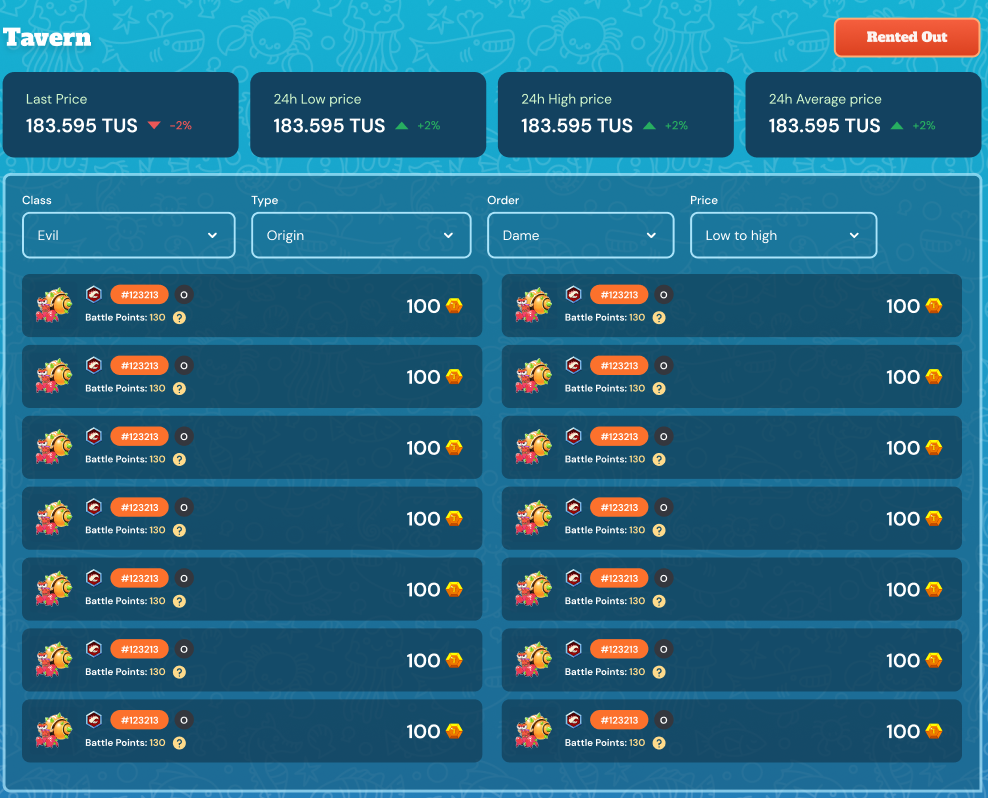Screen dimensions: 988x798
Task: Open the Order dropdown showing Dame
Action: [580, 235]
